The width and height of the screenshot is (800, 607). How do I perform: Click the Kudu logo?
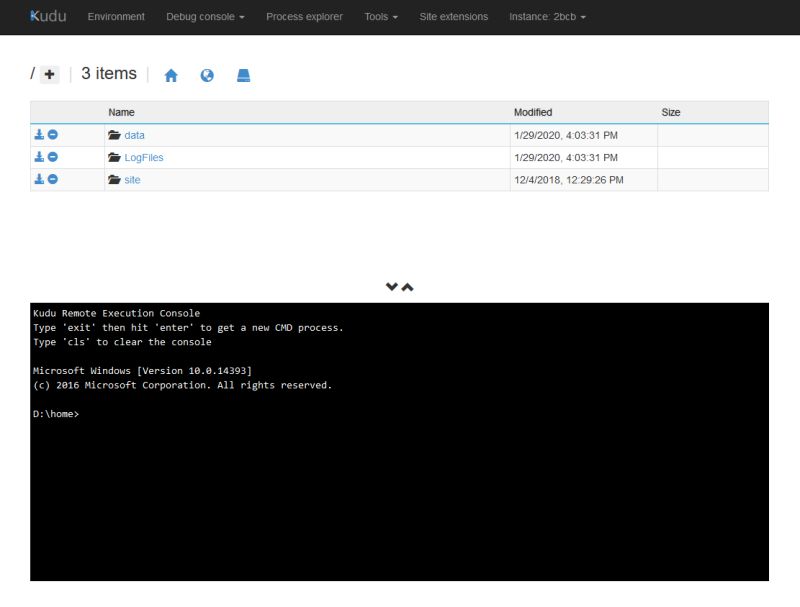pos(48,16)
